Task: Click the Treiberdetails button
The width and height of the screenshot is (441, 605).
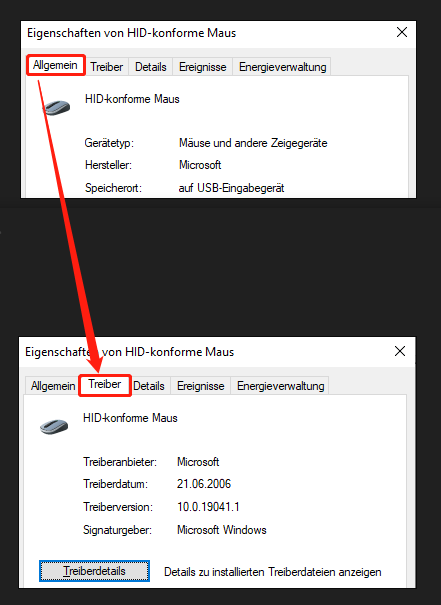Action: (x=94, y=571)
